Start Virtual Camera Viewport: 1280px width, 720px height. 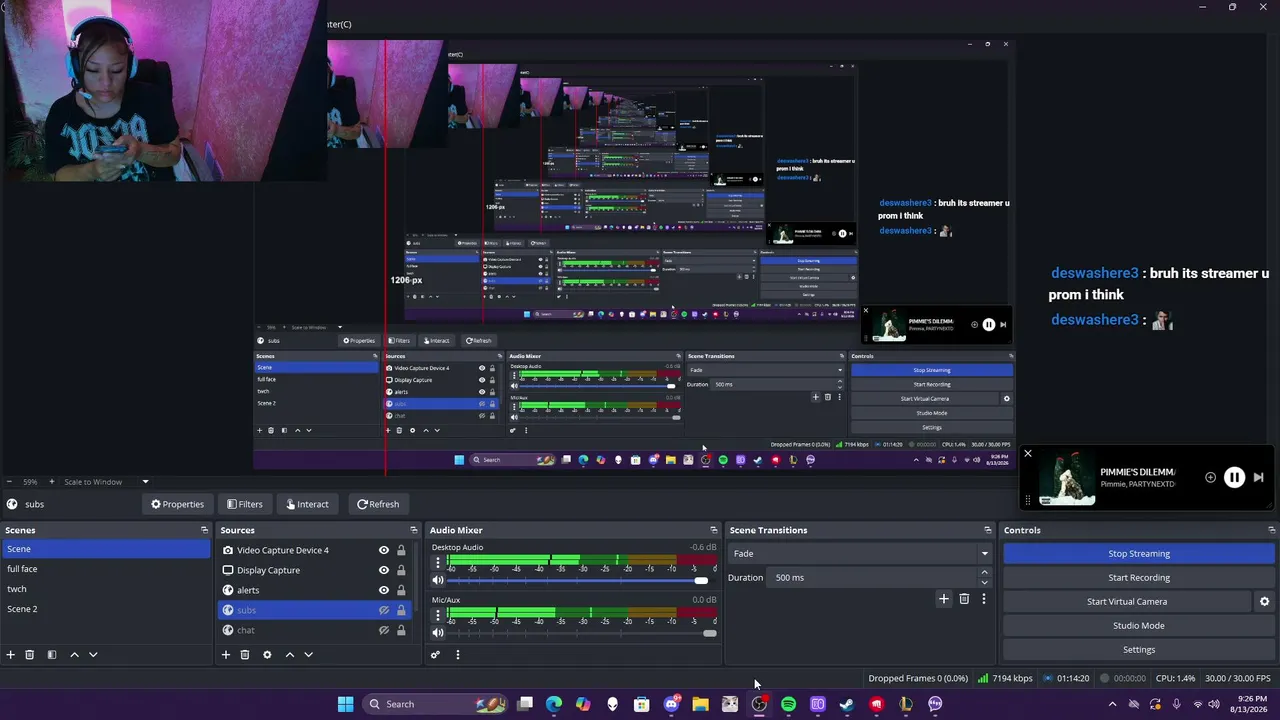(x=1127, y=602)
